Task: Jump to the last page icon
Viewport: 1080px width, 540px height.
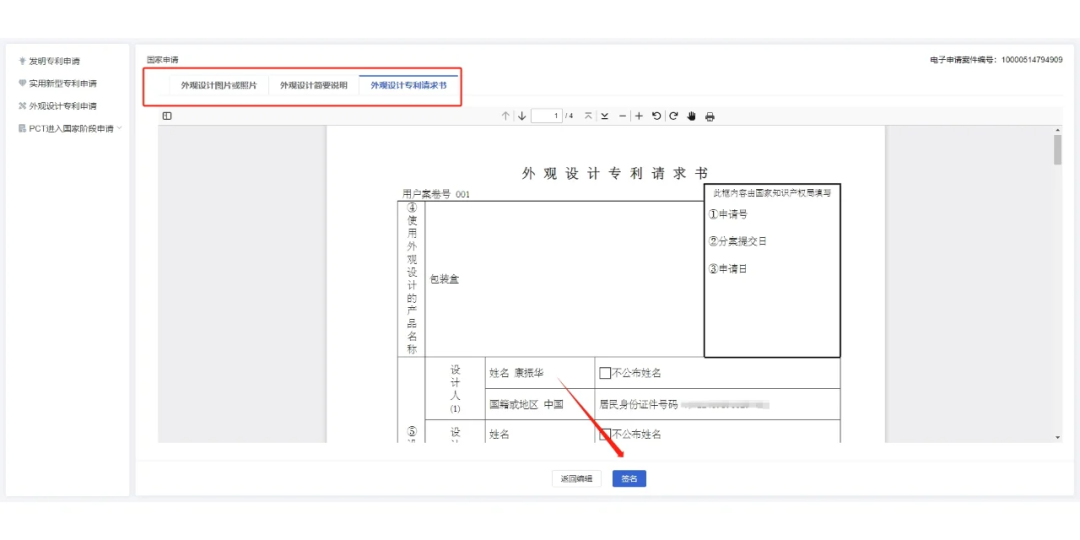Action: point(604,116)
